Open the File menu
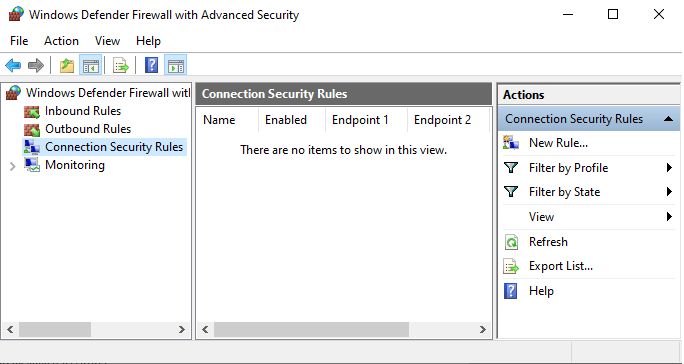The height and width of the screenshot is (364, 684). 19,41
